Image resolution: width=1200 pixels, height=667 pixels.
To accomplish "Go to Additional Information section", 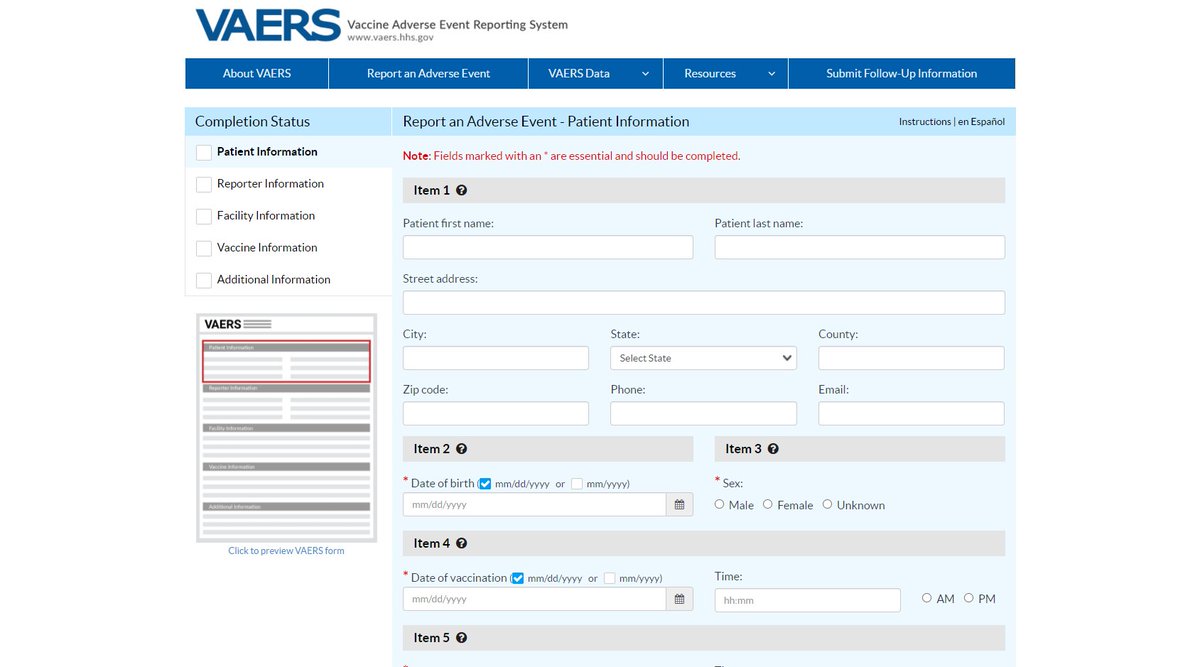I will coord(274,280).
